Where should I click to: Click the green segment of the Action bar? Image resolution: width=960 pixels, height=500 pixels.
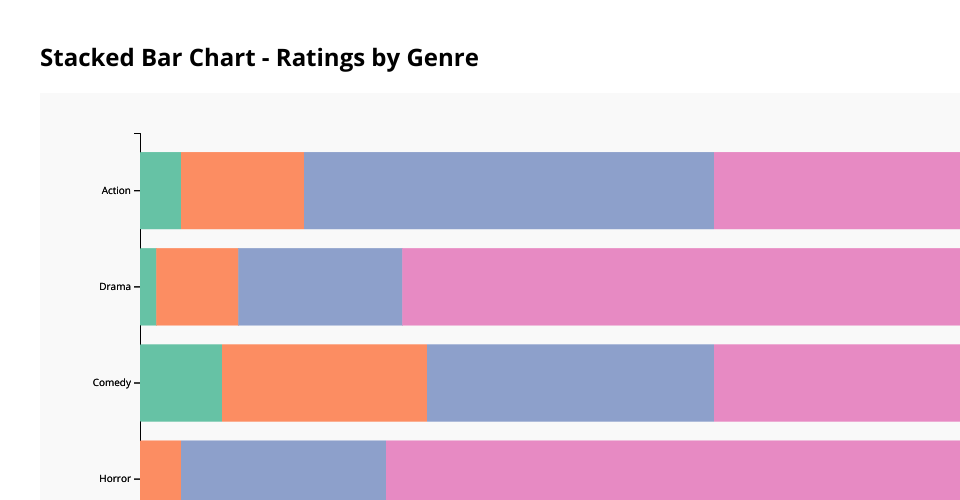(161, 190)
